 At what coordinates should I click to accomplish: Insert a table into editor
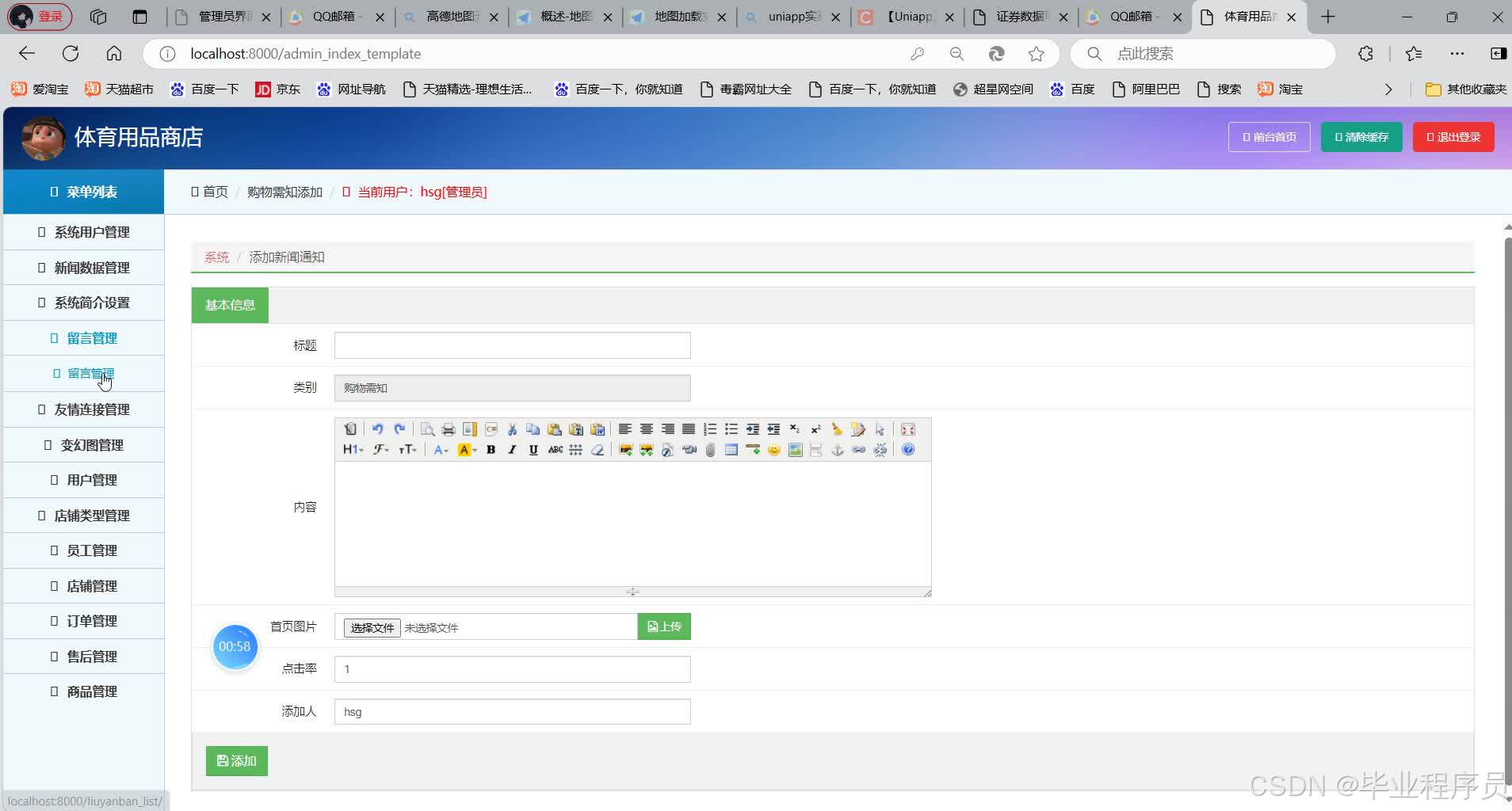point(731,450)
